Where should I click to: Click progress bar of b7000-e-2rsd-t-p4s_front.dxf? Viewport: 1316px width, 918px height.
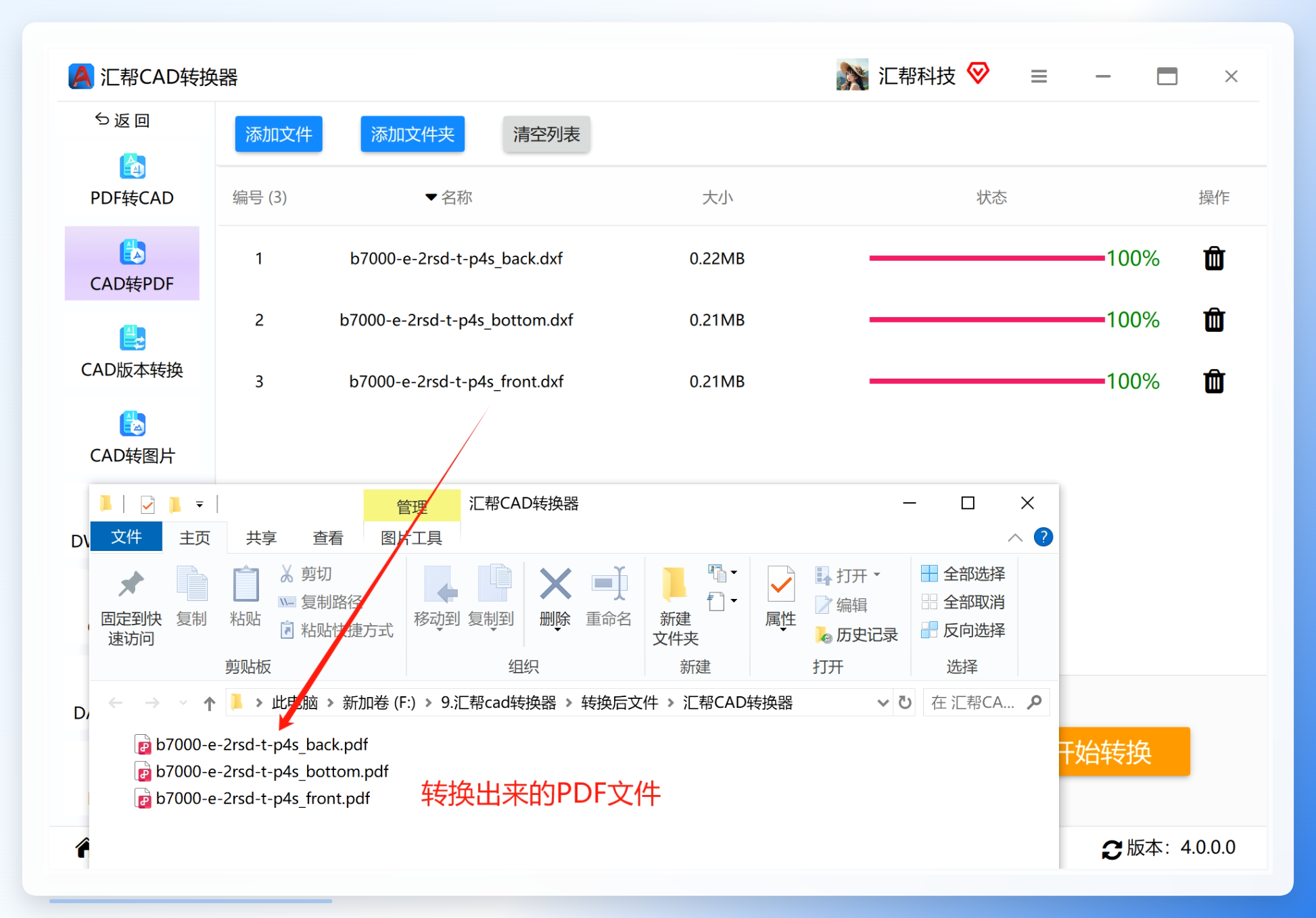(987, 381)
